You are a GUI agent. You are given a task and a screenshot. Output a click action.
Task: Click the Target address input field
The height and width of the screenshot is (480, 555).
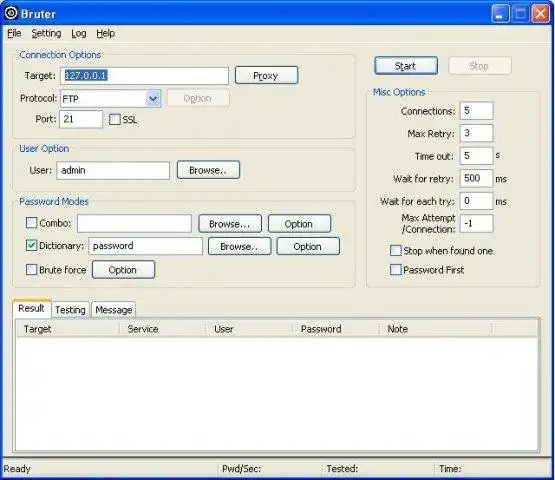pyautogui.click(x=144, y=76)
